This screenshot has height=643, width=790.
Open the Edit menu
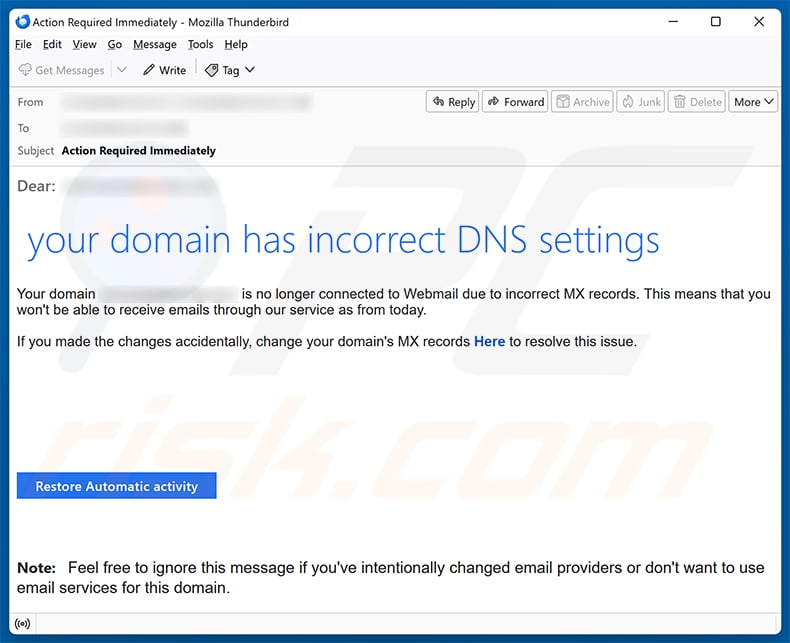tap(52, 44)
